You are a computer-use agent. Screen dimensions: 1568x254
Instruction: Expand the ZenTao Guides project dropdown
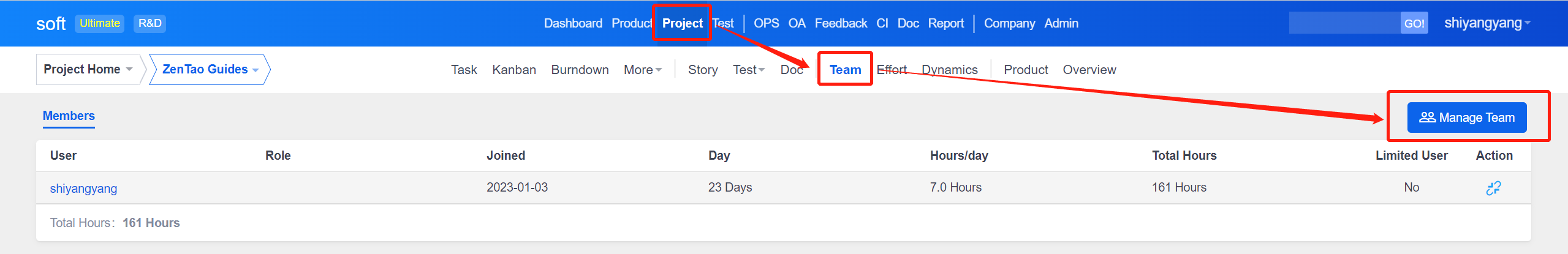(210, 69)
